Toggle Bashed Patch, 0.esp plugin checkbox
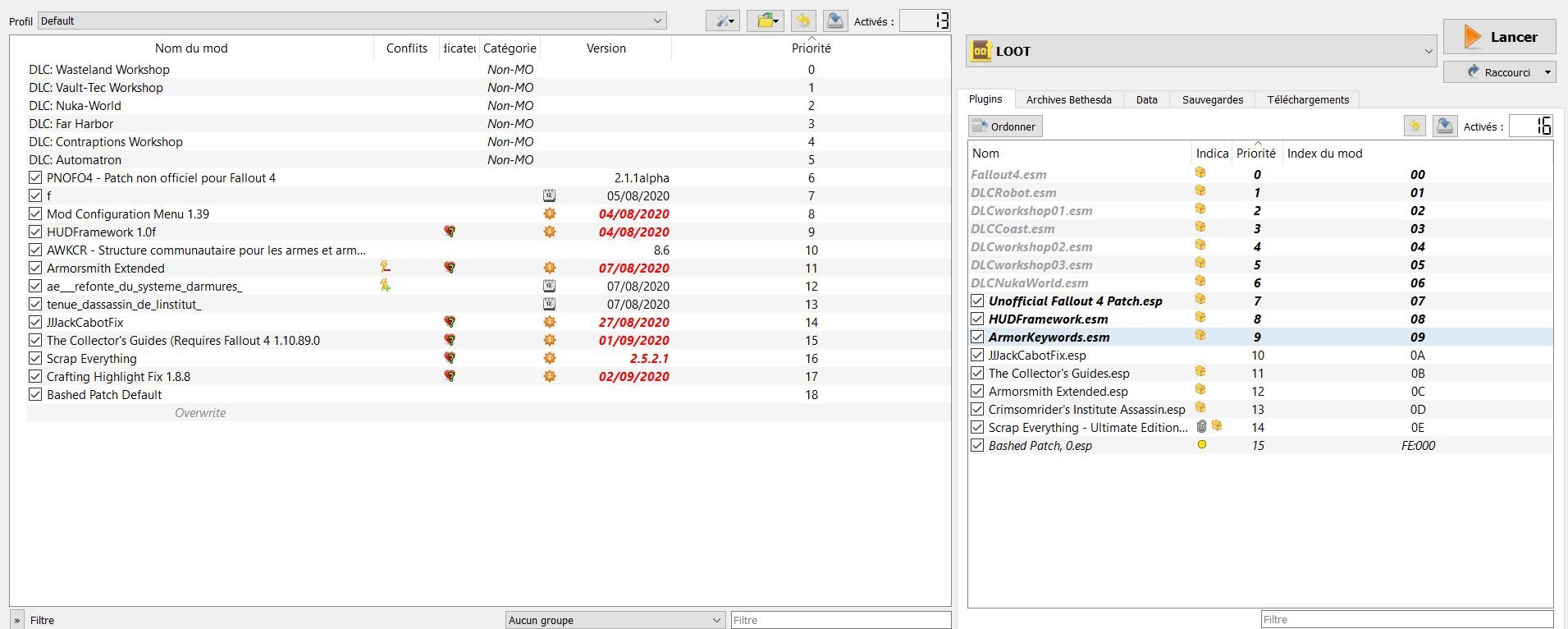Image resolution: width=1568 pixels, height=629 pixels. pyautogui.click(x=977, y=445)
